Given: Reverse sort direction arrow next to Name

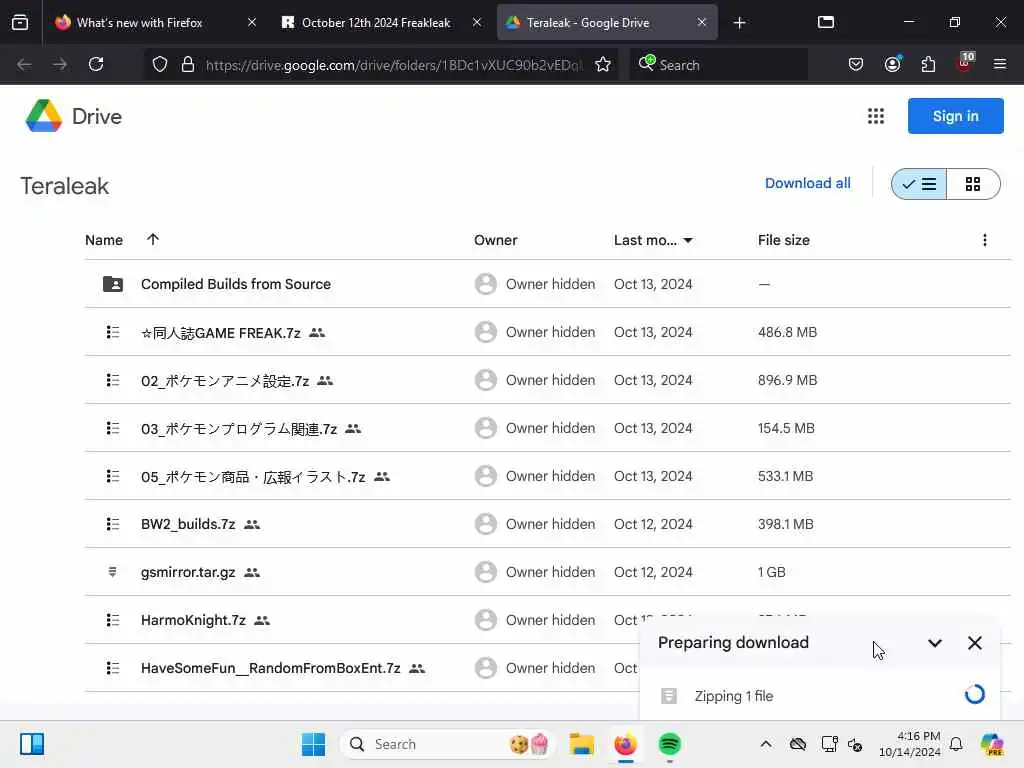Looking at the screenshot, I should 153,240.
